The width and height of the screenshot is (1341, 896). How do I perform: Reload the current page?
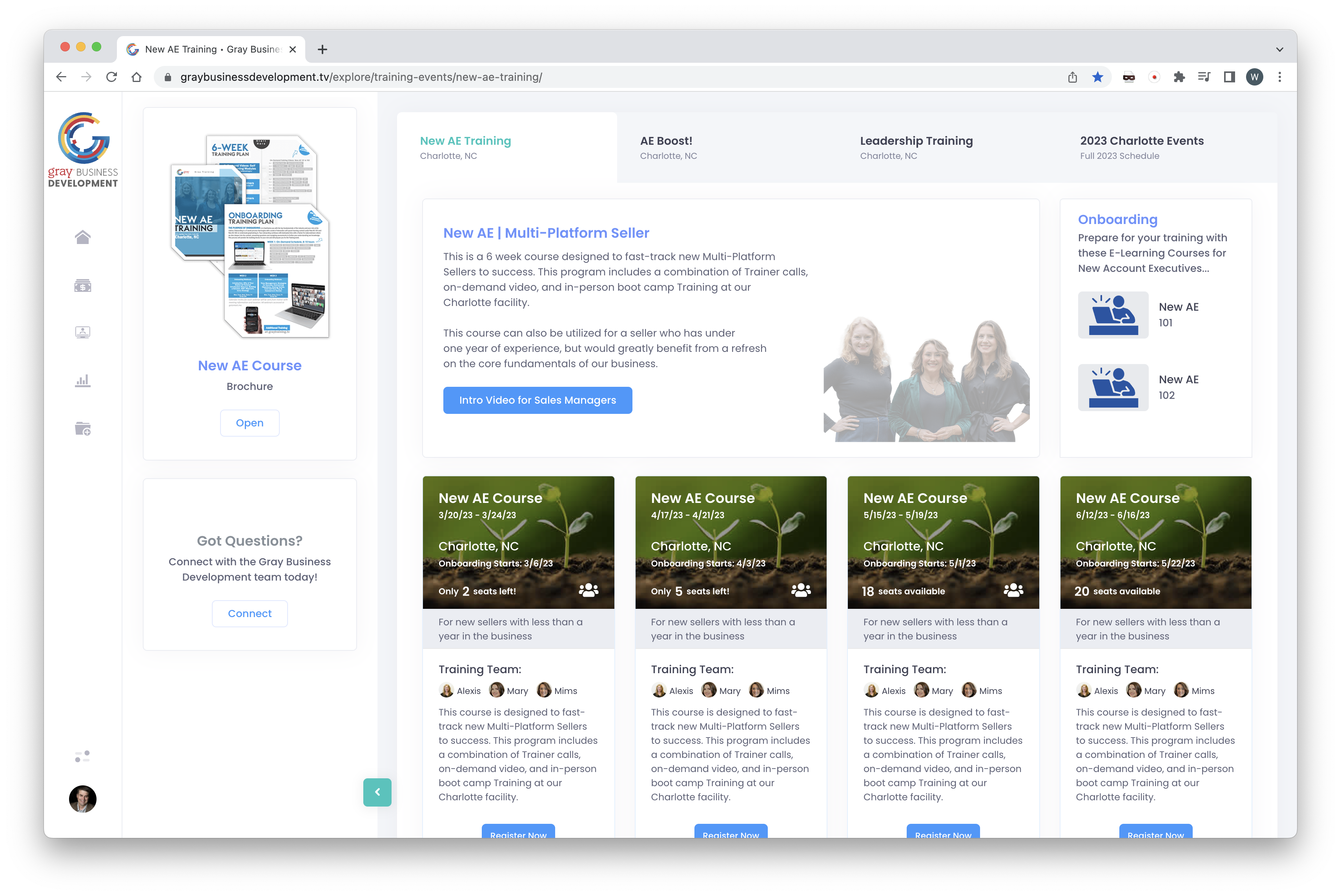coord(111,77)
